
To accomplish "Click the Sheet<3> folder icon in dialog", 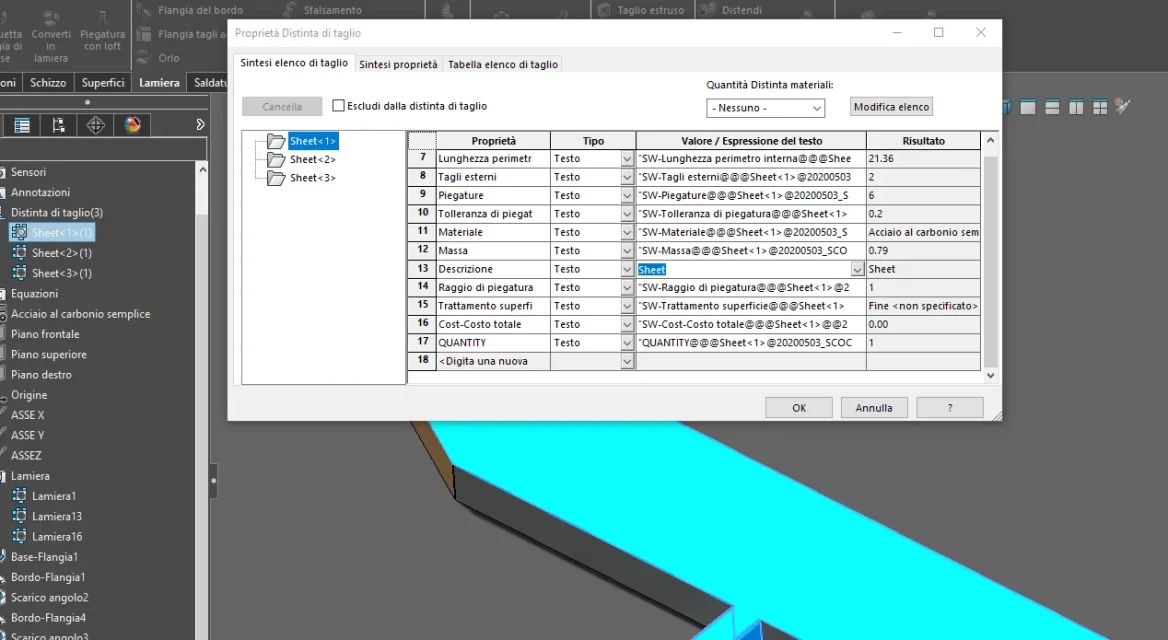I will pos(276,178).
